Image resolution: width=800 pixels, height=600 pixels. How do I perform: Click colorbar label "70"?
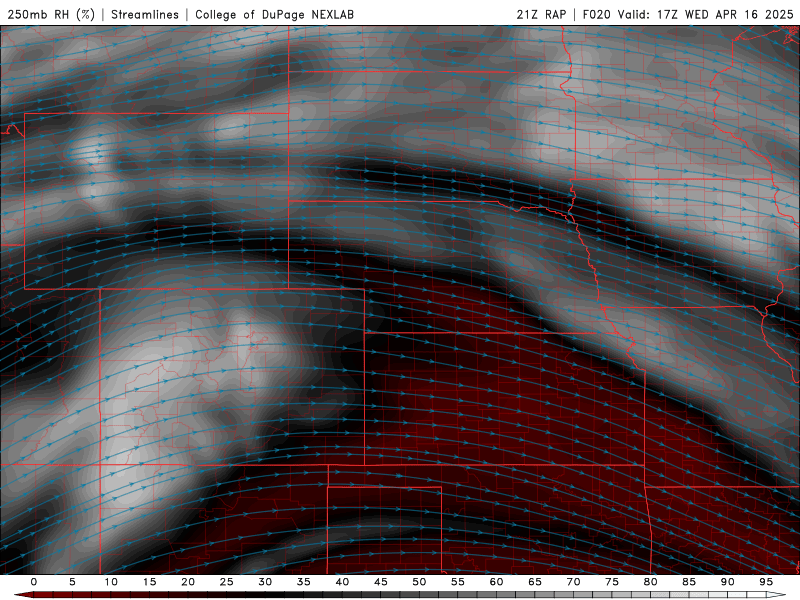[573, 582]
